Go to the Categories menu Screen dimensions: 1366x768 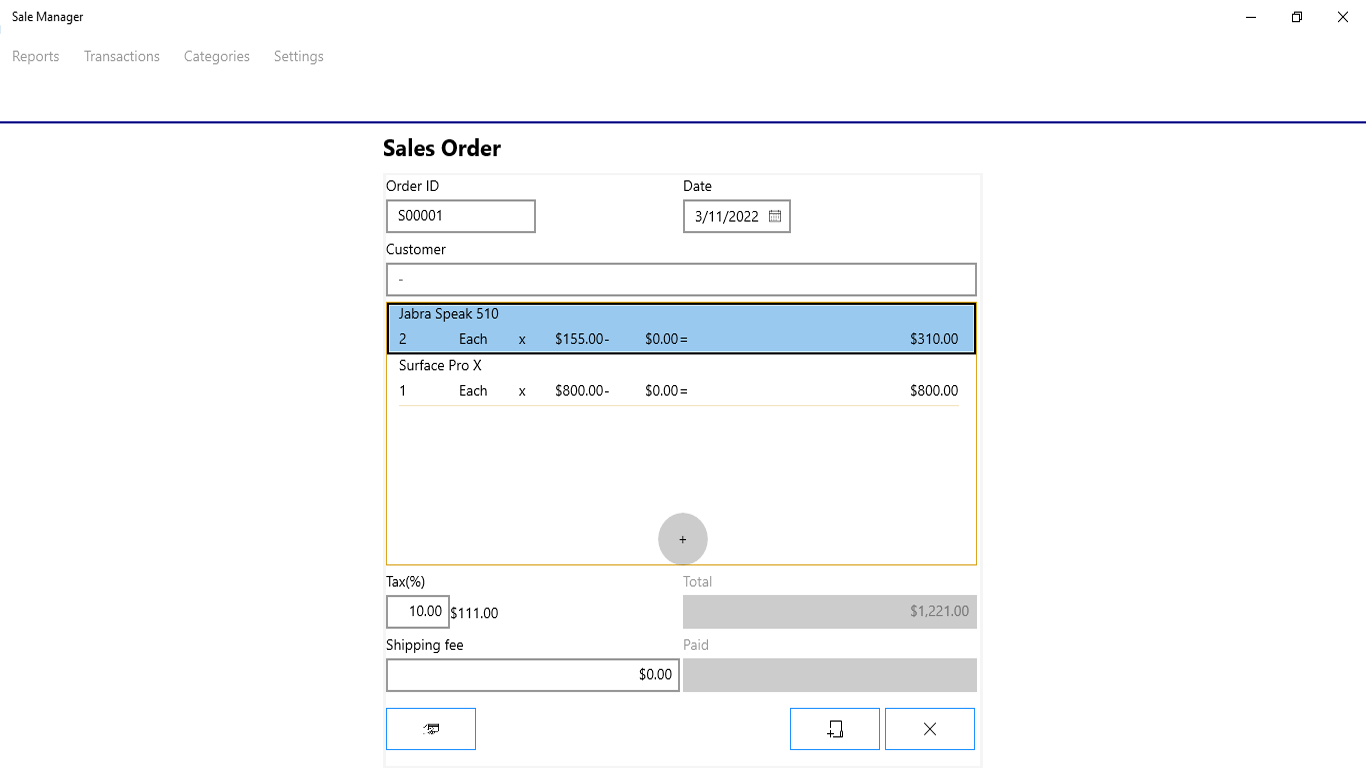217,56
